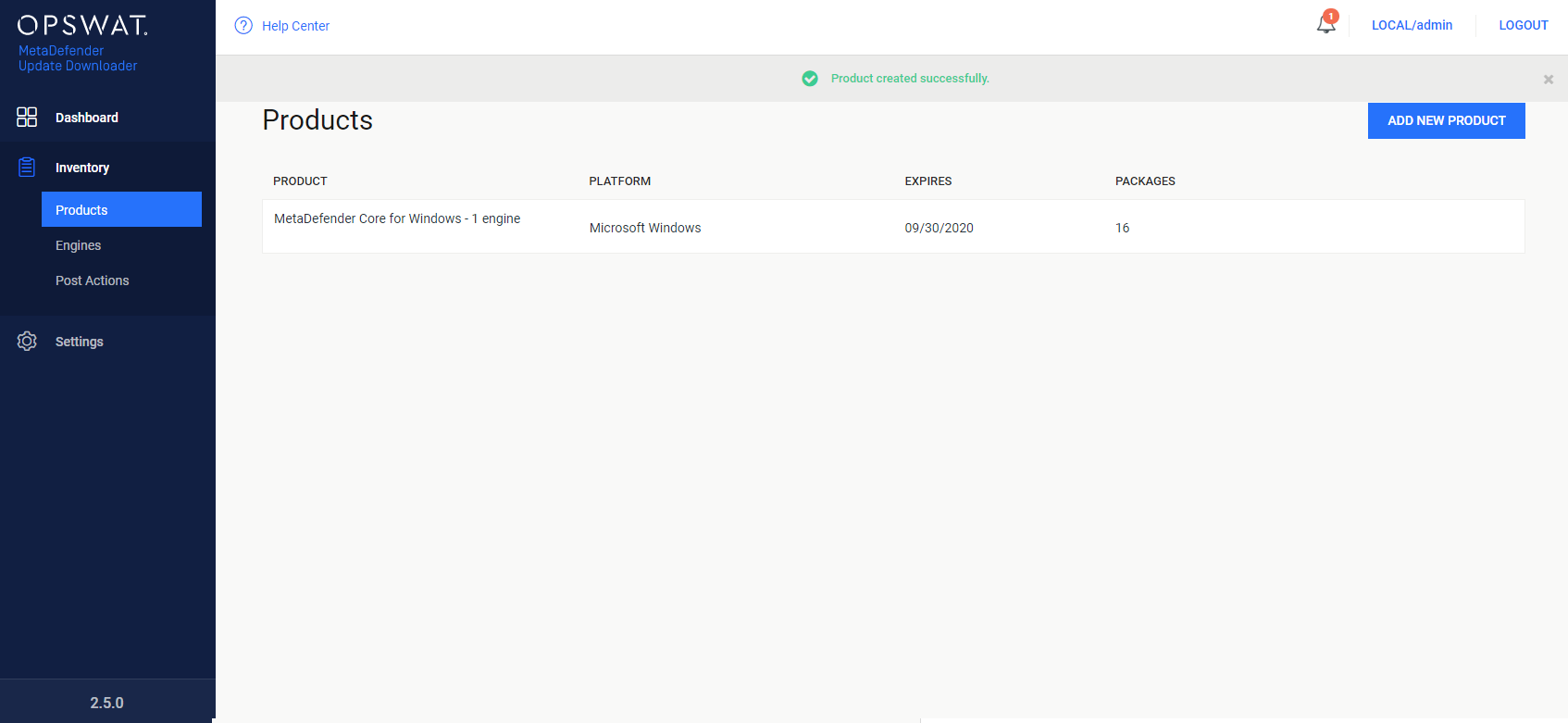
Task: Dismiss the success message banner
Action: click(x=1548, y=80)
